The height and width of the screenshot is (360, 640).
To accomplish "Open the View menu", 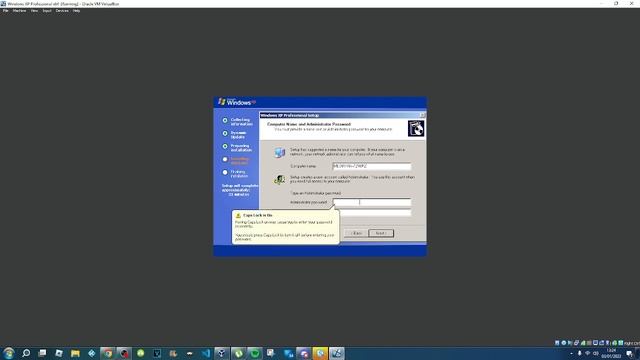I will pyautogui.click(x=34, y=11).
